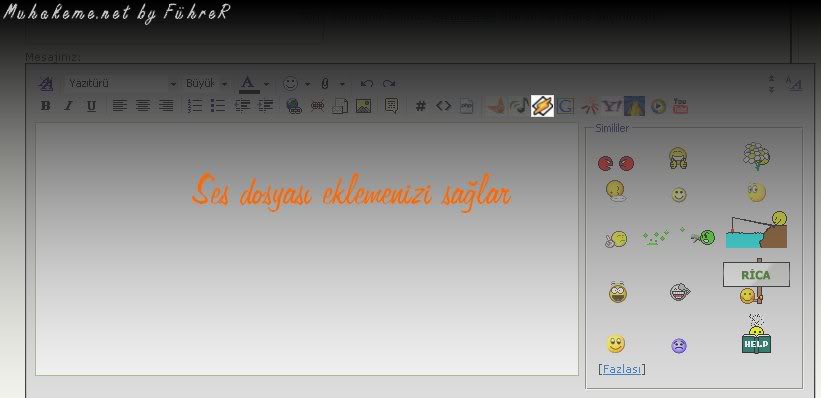The height and width of the screenshot is (398, 821).
Task: Click the remove link icon
Action: pos(317,106)
